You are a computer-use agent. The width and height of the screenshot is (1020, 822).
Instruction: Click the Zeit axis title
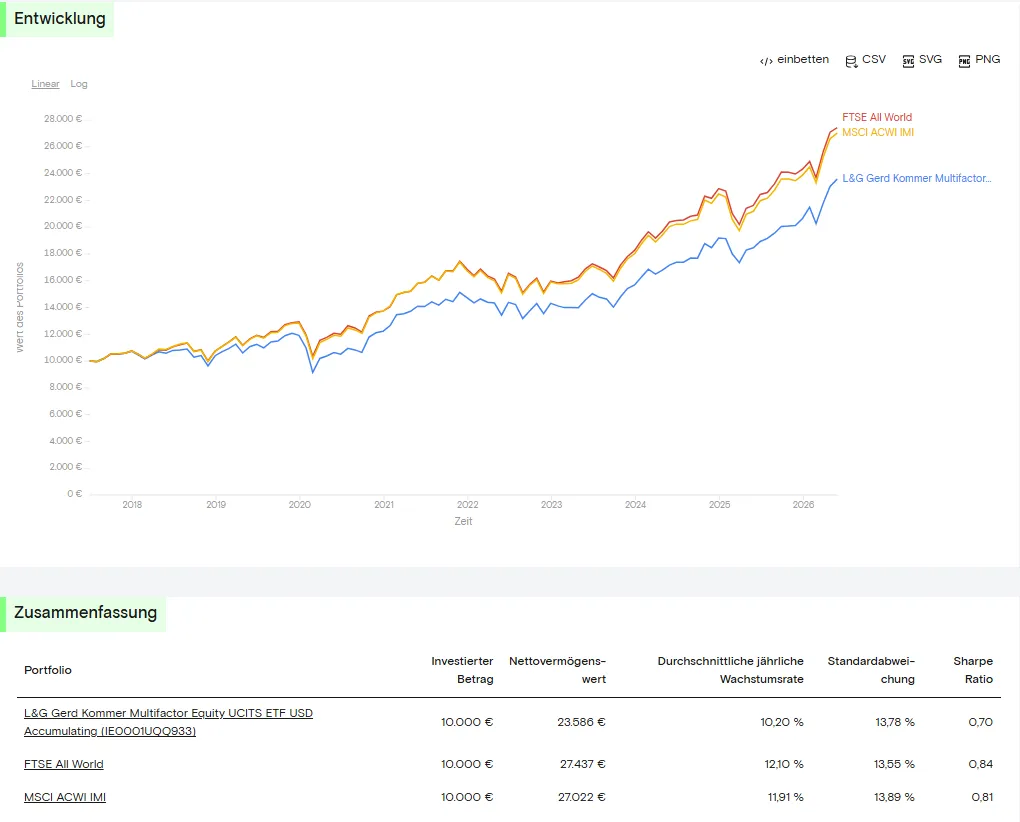click(463, 522)
